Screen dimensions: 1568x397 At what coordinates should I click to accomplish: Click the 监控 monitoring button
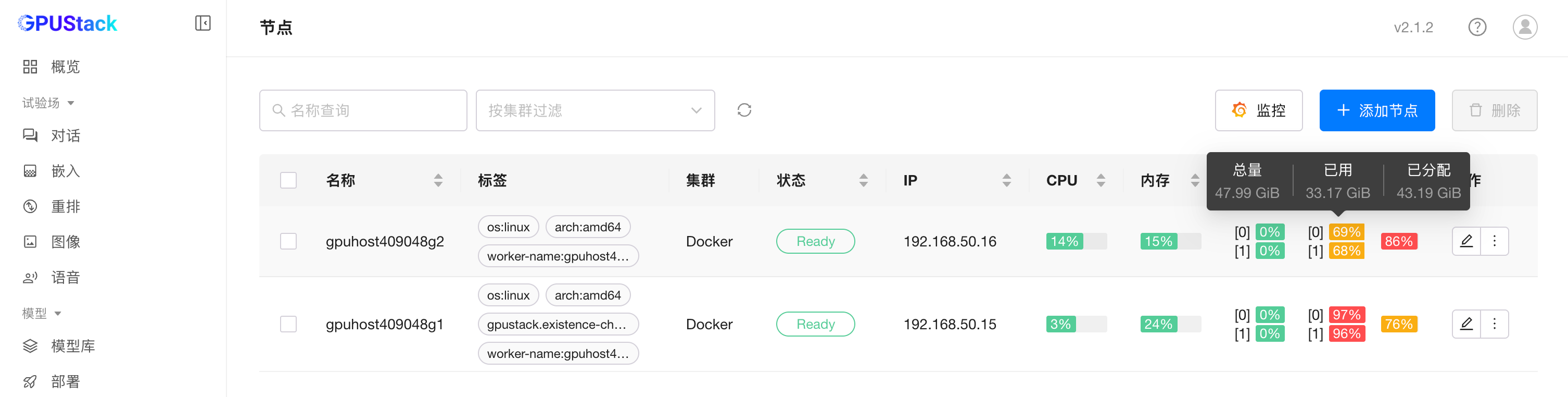point(1258,110)
